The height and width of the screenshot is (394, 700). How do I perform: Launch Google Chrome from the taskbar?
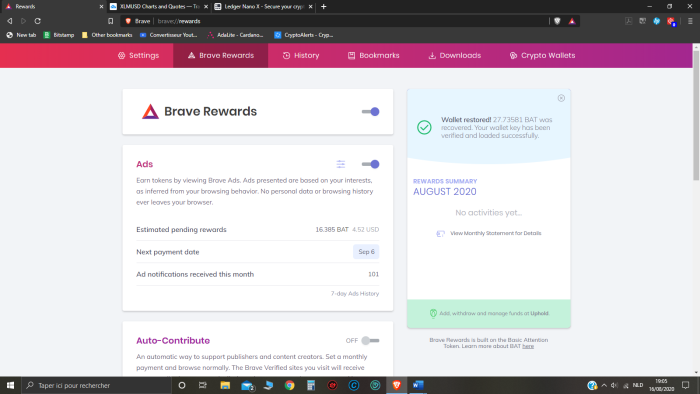click(289, 385)
